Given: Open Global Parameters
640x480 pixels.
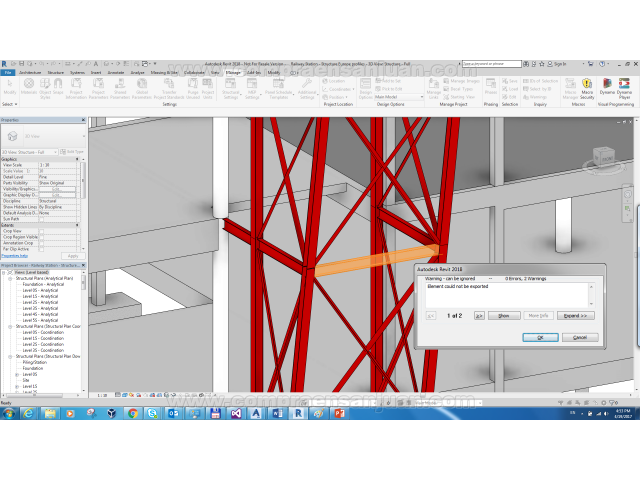Looking at the screenshot, I should pyautogui.click(x=142, y=87).
